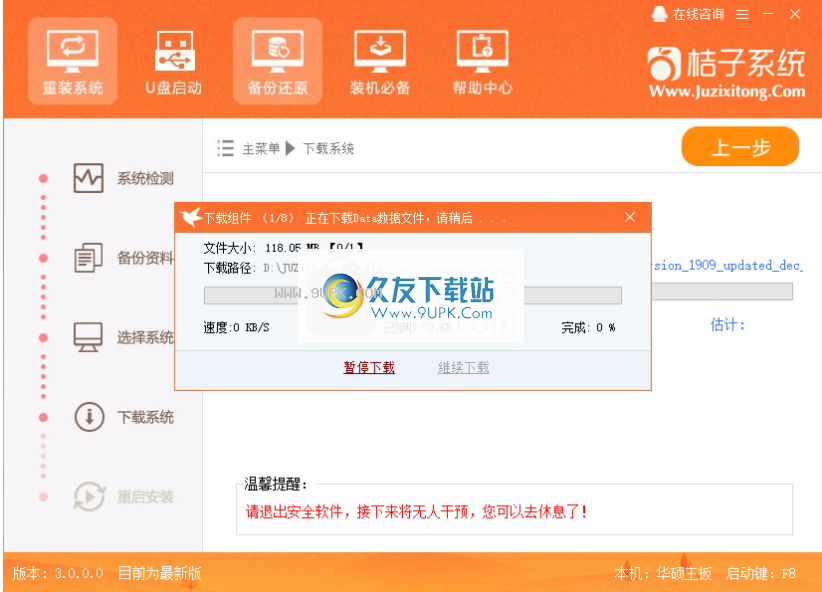Select the 重启安装 step restart icon
Viewport: 822px width, 592px height.
tap(89, 496)
